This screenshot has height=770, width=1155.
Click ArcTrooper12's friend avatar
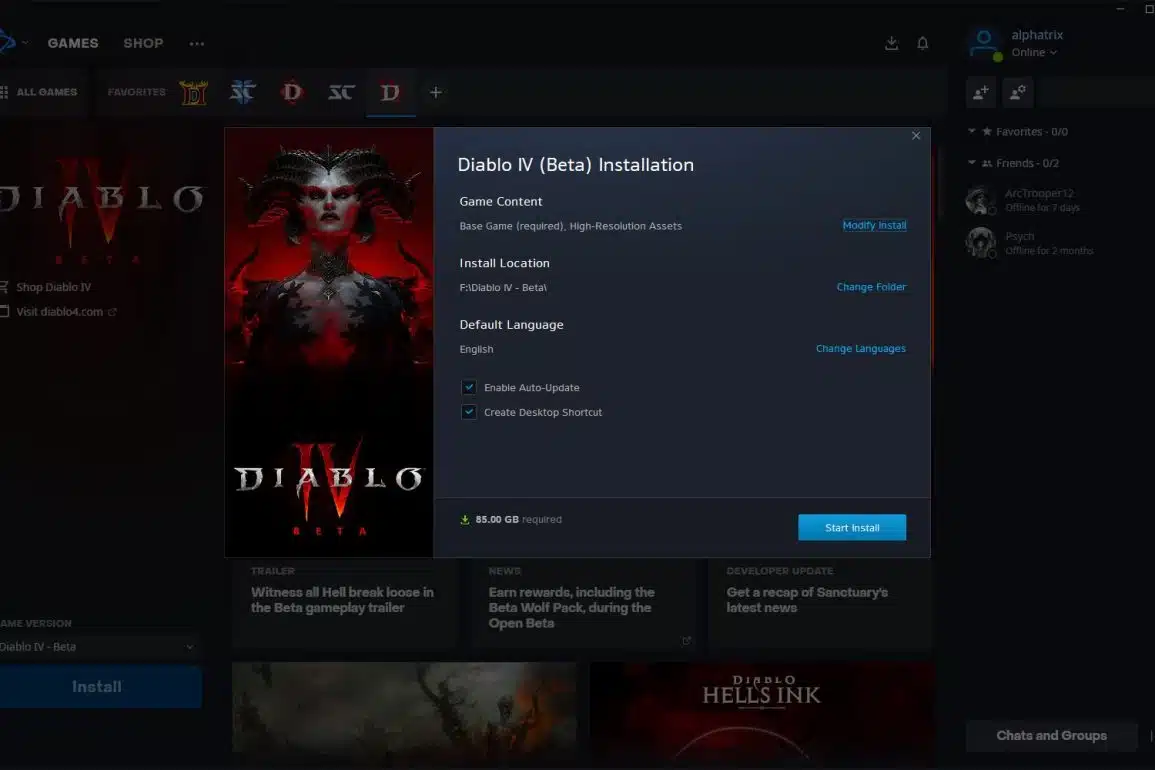coord(980,200)
